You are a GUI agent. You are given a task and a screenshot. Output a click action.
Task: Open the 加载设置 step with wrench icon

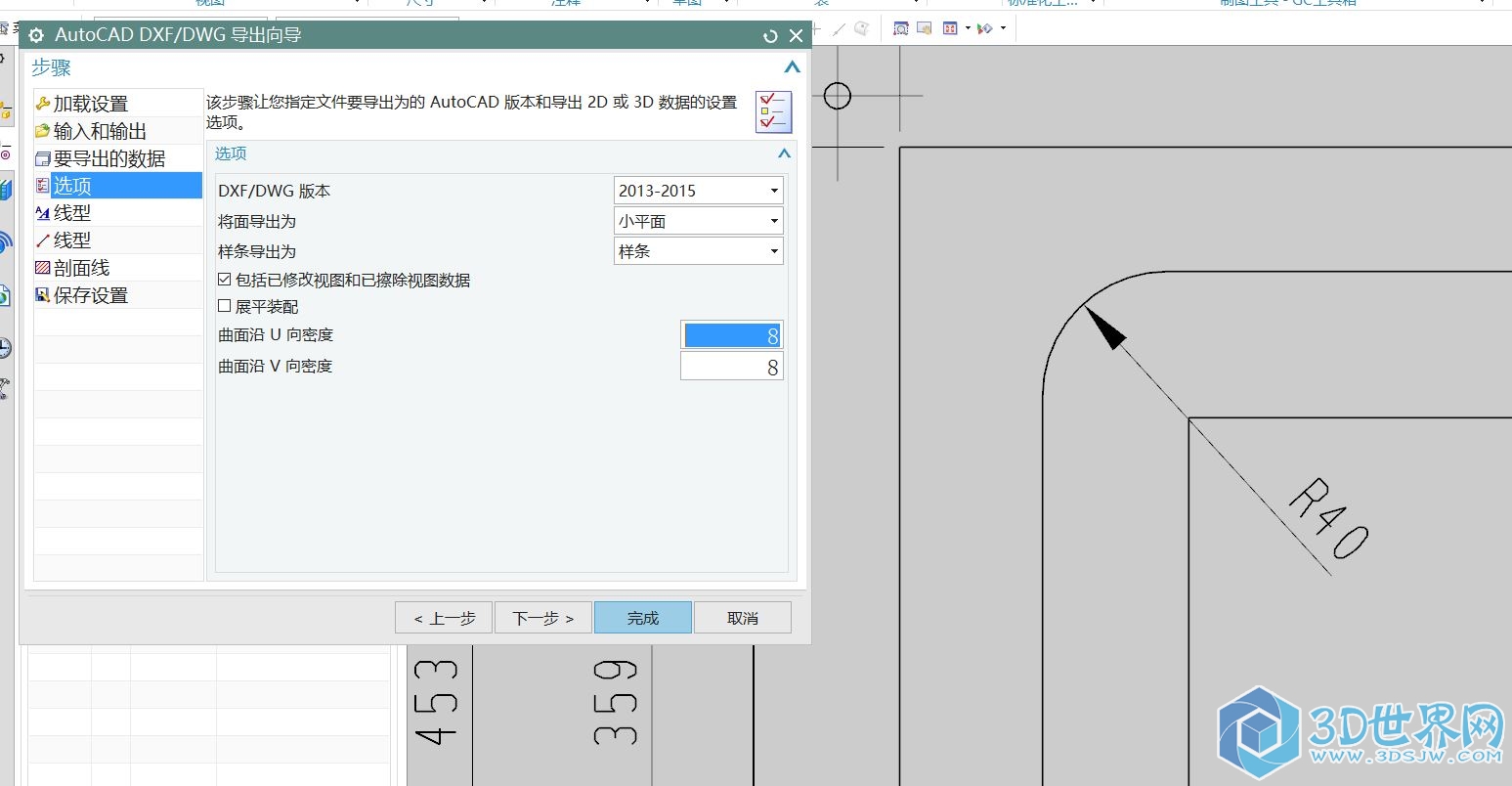click(118, 104)
